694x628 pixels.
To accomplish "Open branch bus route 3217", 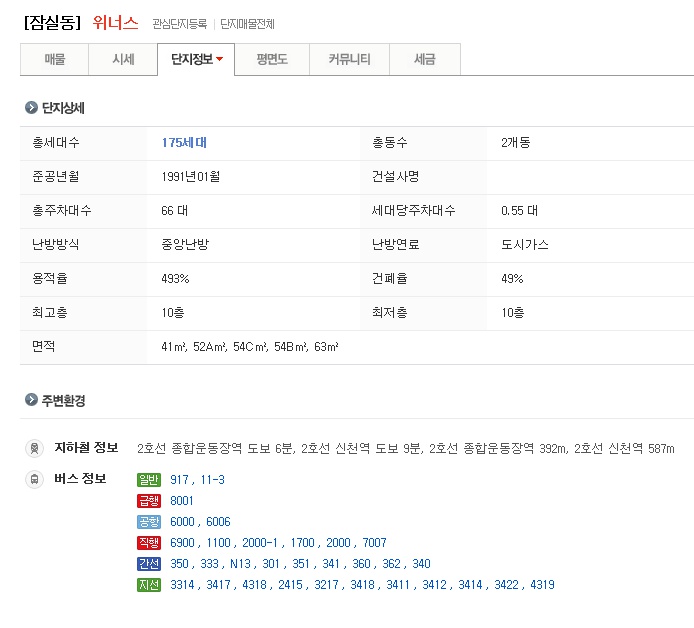I will 326,585.
